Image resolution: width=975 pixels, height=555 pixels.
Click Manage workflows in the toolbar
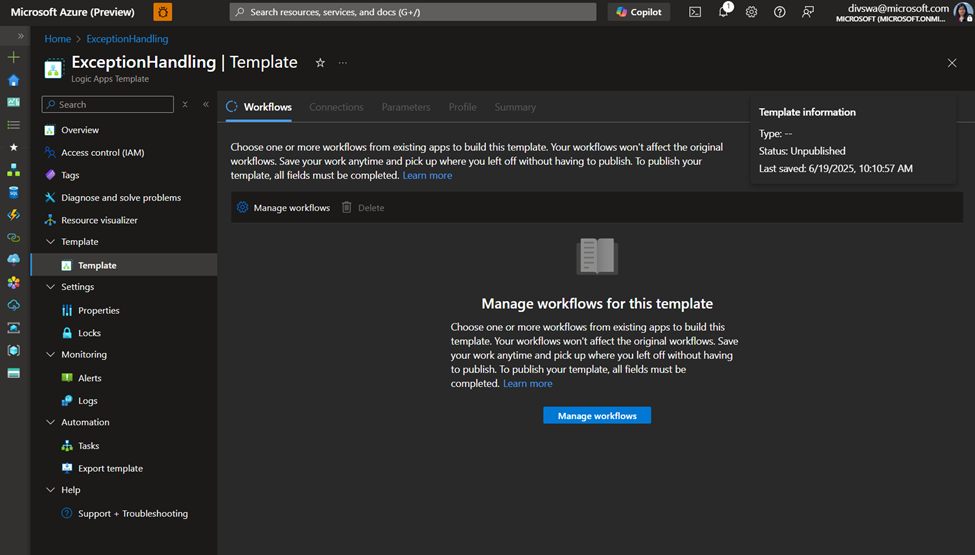[x=284, y=208]
